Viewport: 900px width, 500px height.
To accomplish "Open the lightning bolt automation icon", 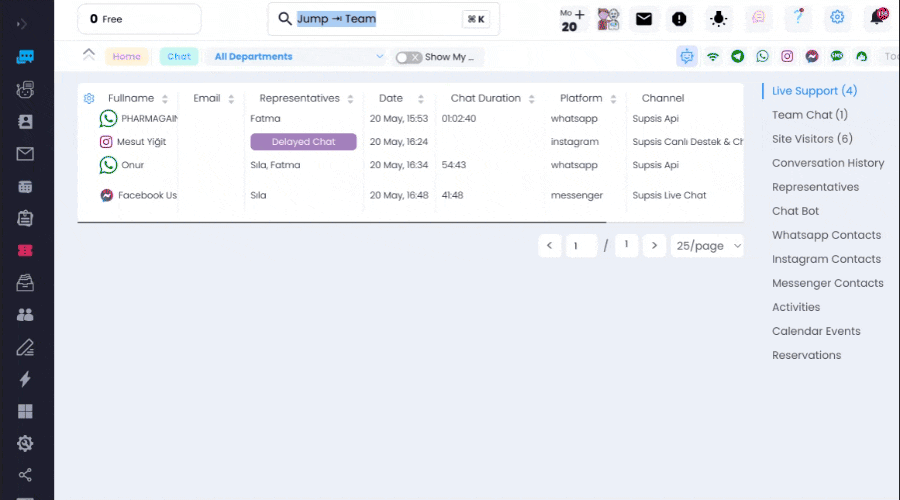I will tap(25, 379).
